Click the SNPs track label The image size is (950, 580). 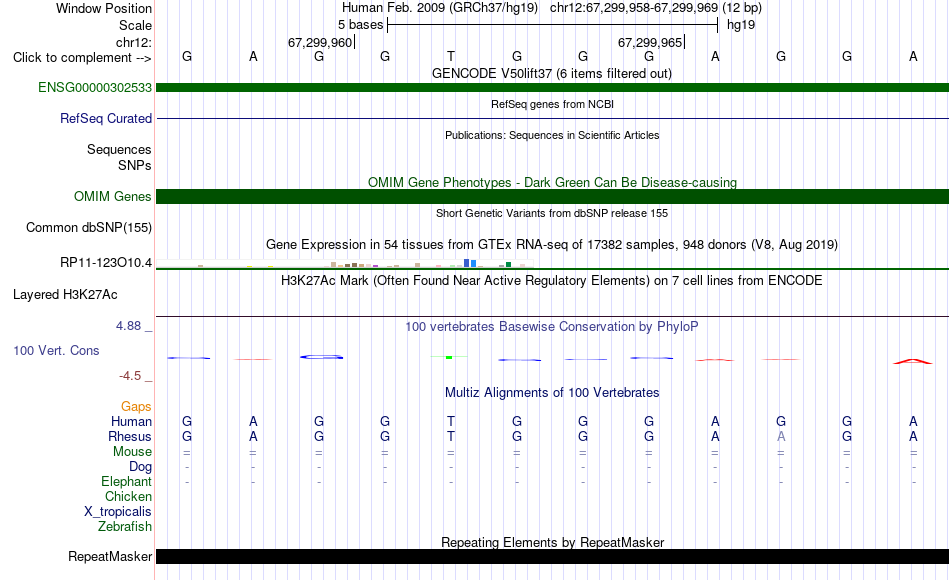pos(135,165)
